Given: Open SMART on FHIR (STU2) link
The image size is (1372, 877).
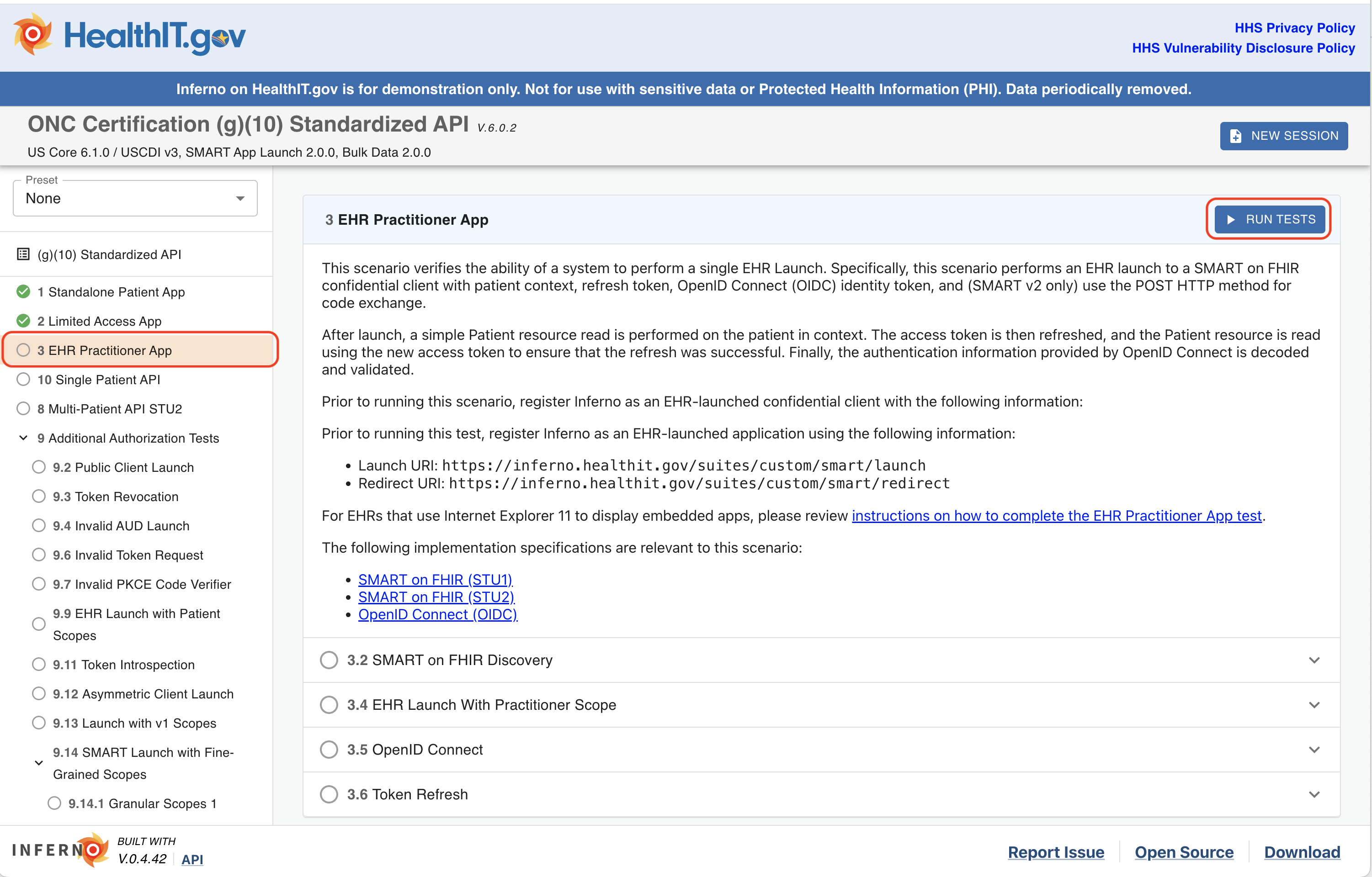Looking at the screenshot, I should 436,597.
